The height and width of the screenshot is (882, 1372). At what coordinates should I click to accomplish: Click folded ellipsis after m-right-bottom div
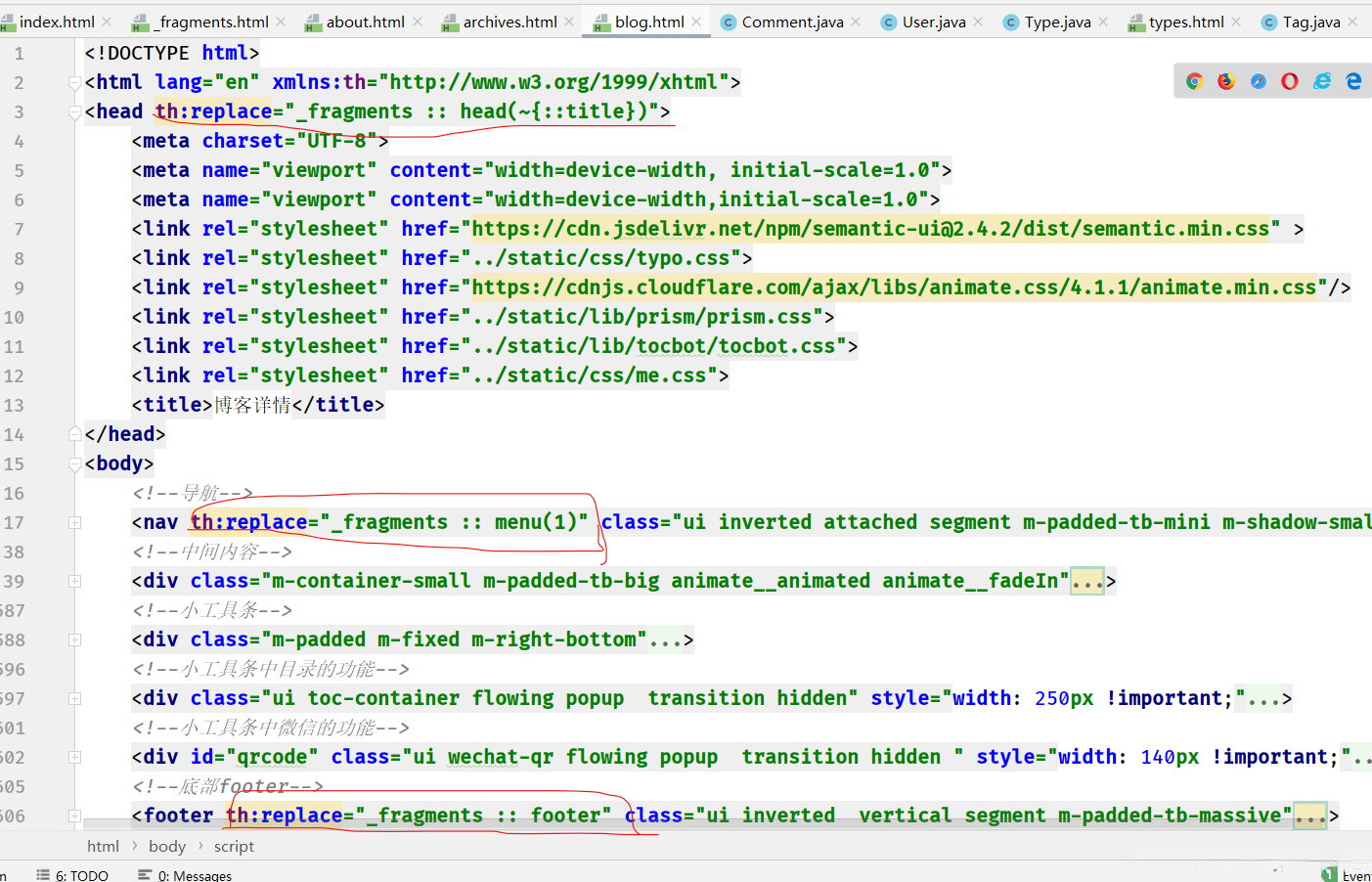[665, 640]
